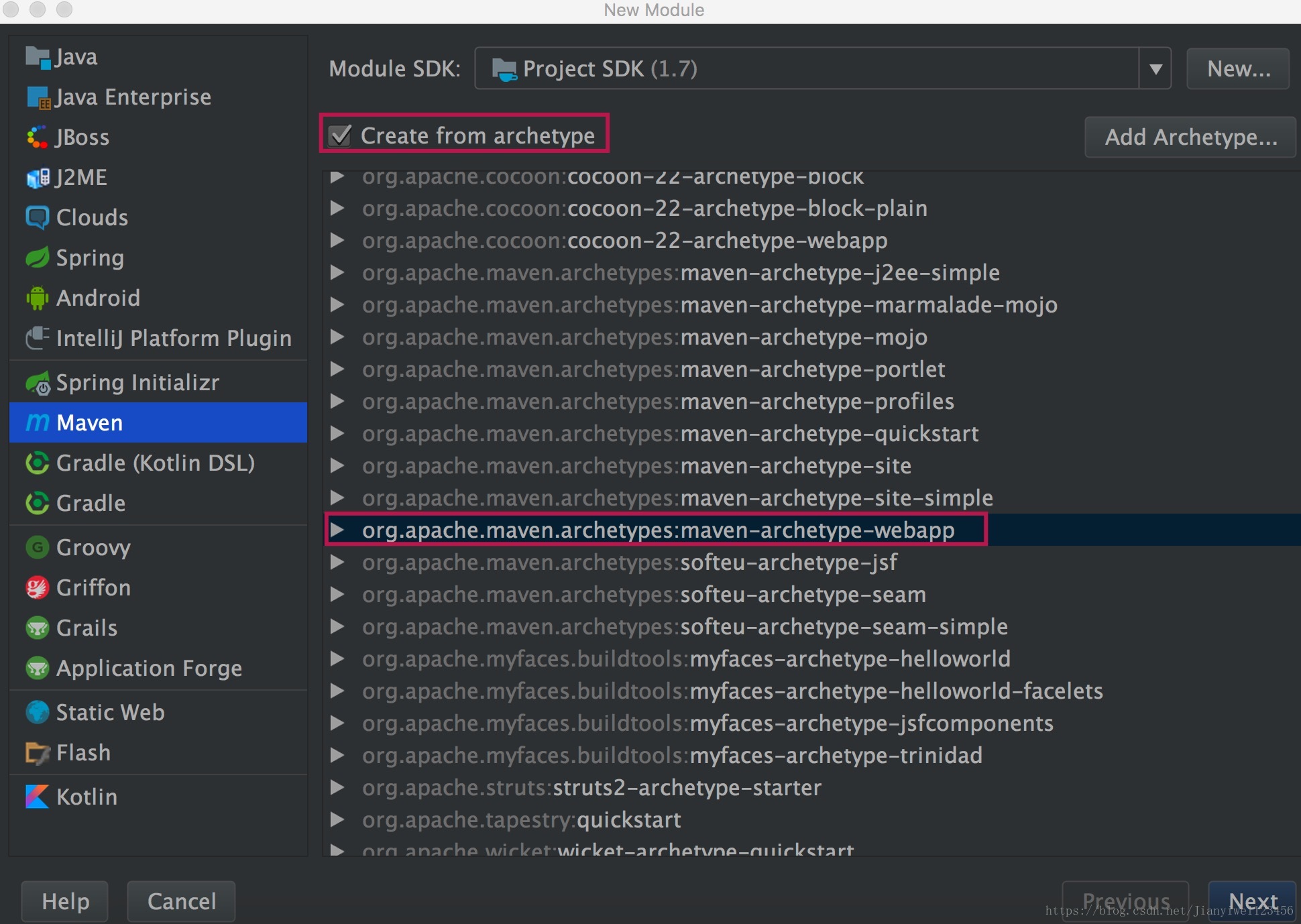Select maven-archetype-mojo row
This screenshot has height=924, width=1301.
[x=811, y=337]
